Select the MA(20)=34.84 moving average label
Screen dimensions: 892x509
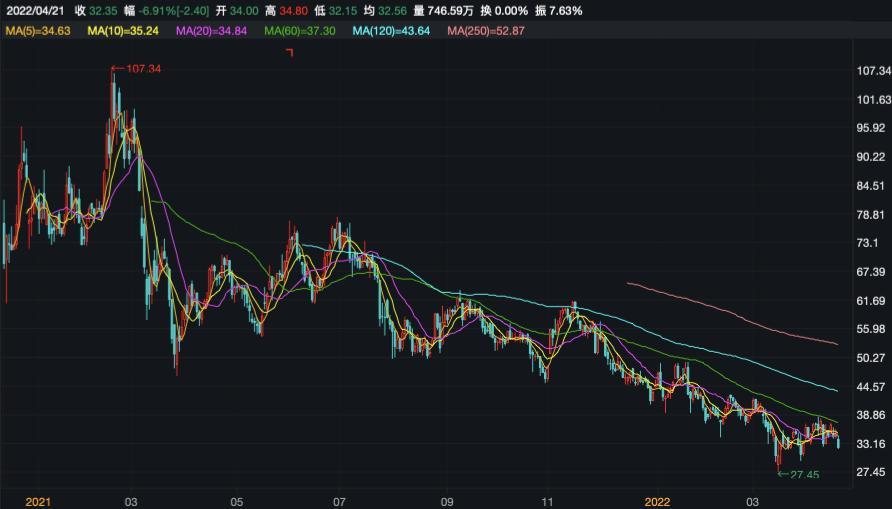pos(212,31)
